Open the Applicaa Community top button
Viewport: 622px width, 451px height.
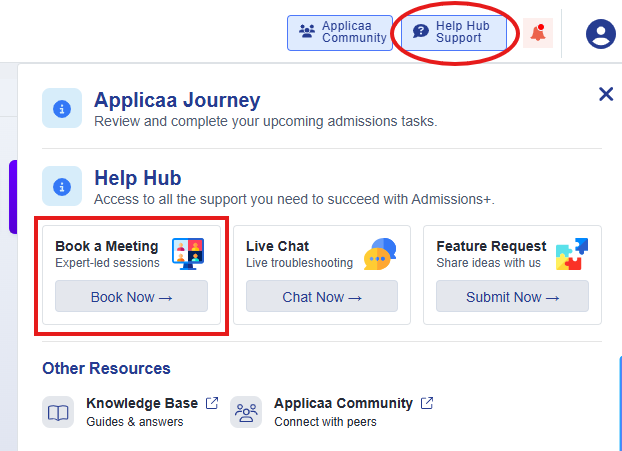[340, 33]
